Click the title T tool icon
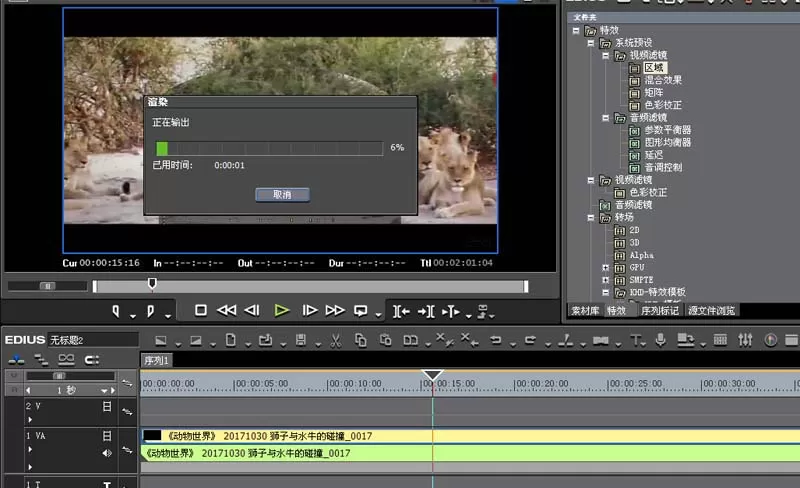800x488 pixels. [635, 340]
